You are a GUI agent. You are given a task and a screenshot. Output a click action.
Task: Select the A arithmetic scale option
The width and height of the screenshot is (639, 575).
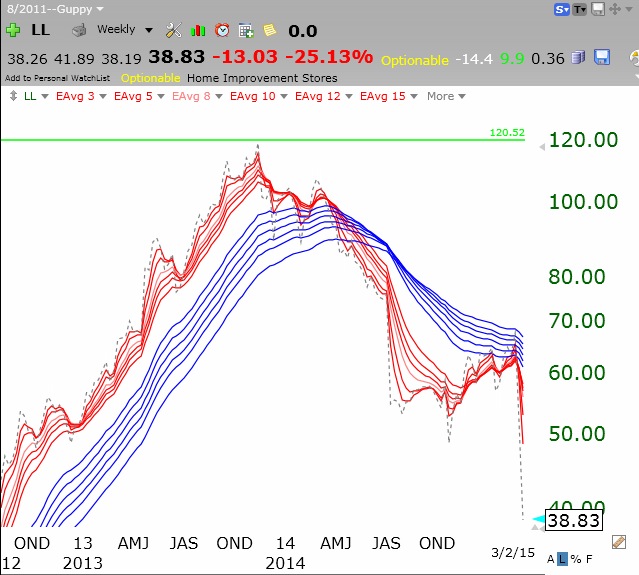[x=551, y=559]
